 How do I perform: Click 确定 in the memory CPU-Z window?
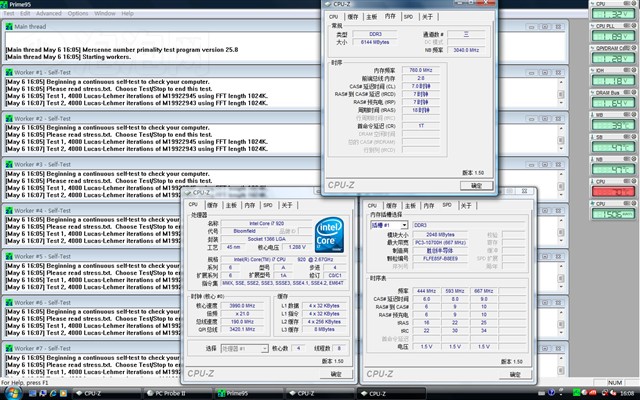(476, 186)
